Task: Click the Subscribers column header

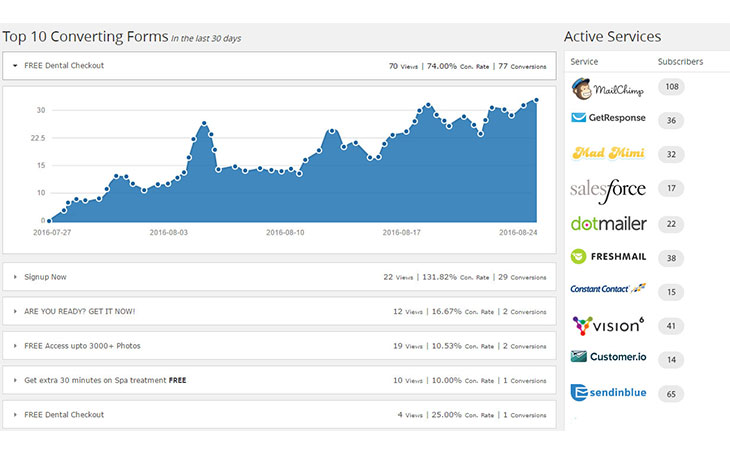Action: click(680, 61)
